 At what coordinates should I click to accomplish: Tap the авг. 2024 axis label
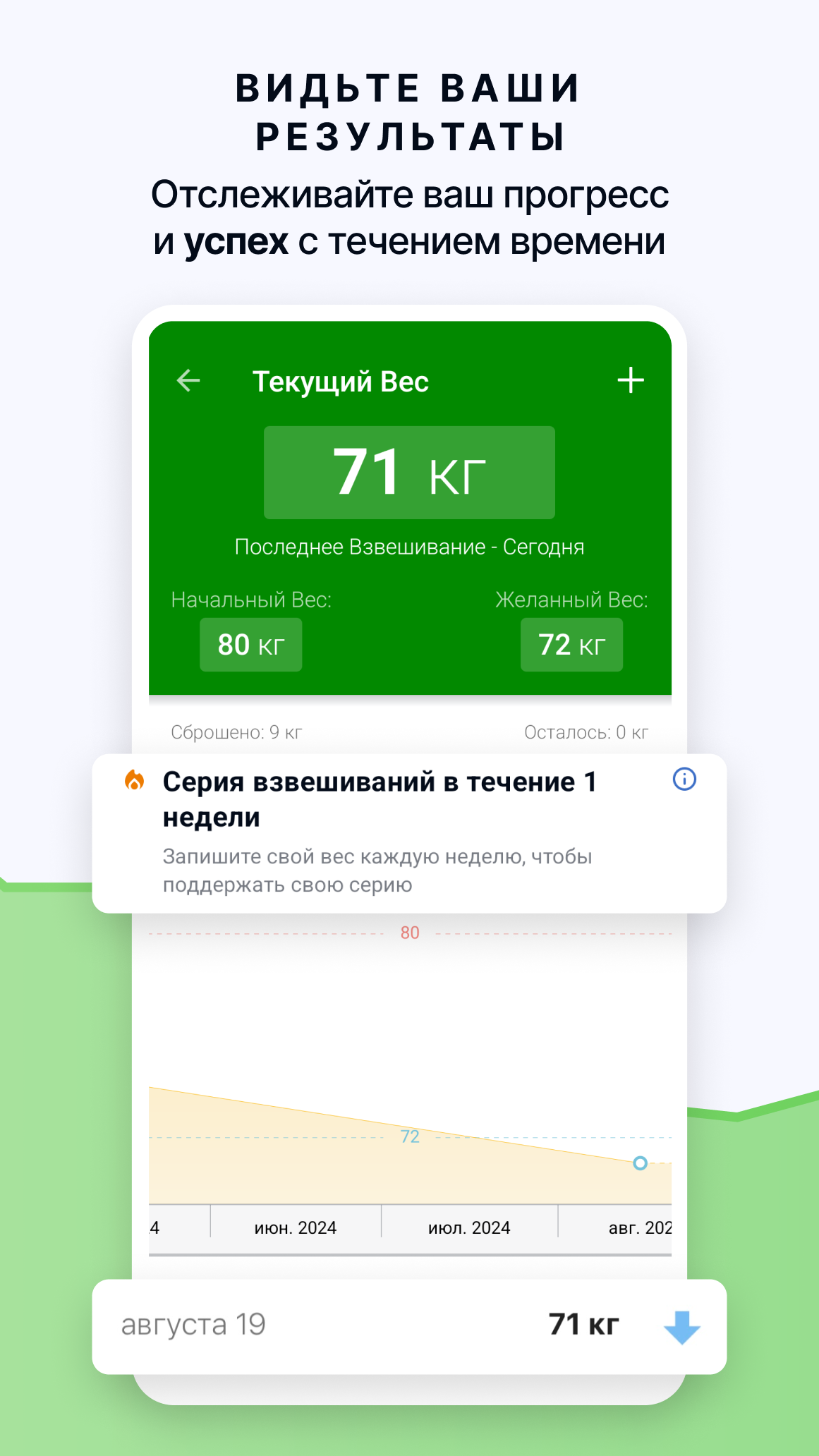639,1228
